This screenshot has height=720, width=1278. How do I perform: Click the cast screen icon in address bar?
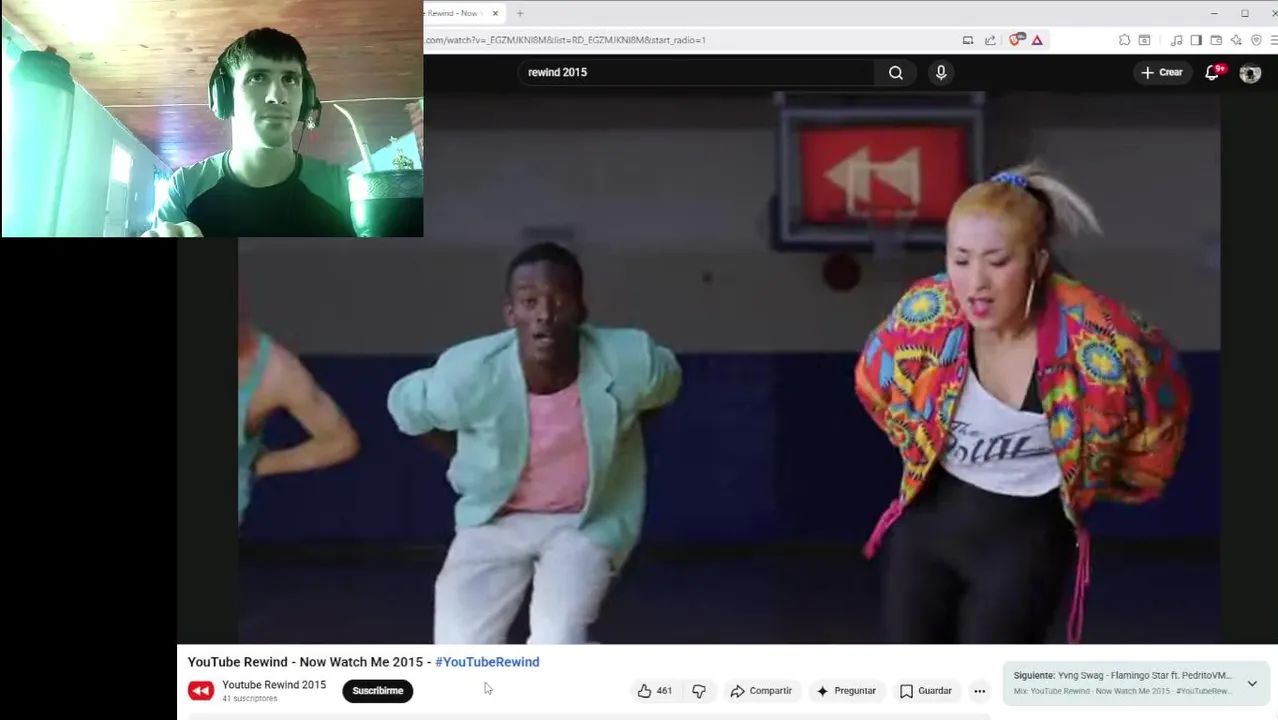coord(968,40)
